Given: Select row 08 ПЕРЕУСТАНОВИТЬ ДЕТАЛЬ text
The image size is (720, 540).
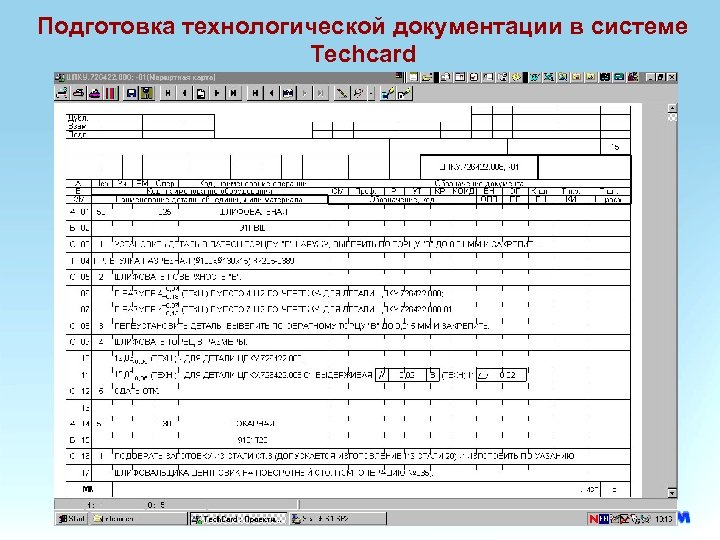Looking at the screenshot, I should (x=301, y=326).
